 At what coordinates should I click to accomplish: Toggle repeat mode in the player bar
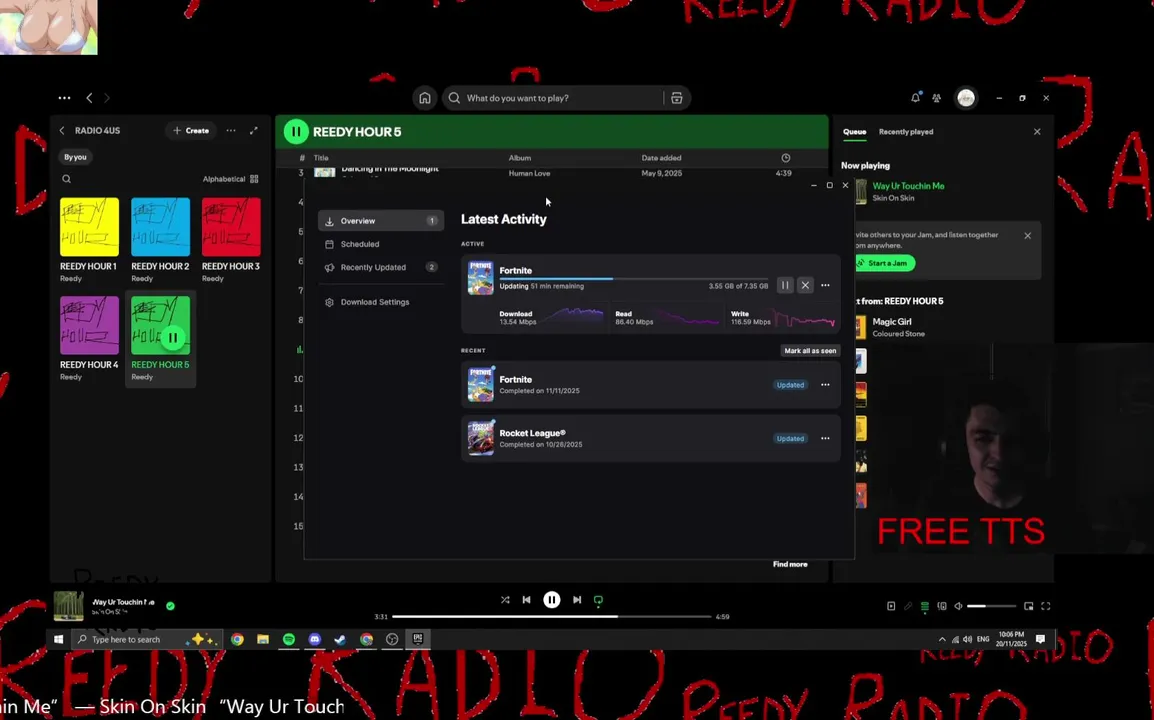click(598, 600)
